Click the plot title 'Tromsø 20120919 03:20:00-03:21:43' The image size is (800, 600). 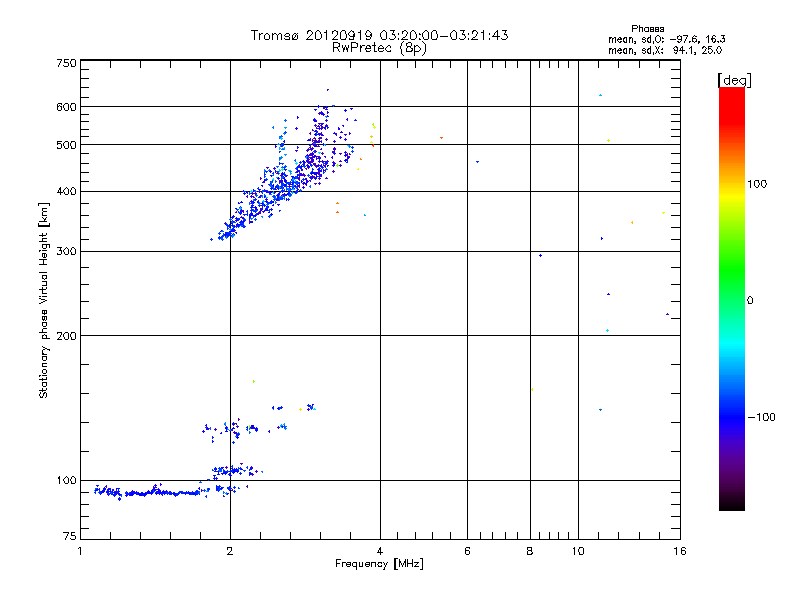pos(380,35)
